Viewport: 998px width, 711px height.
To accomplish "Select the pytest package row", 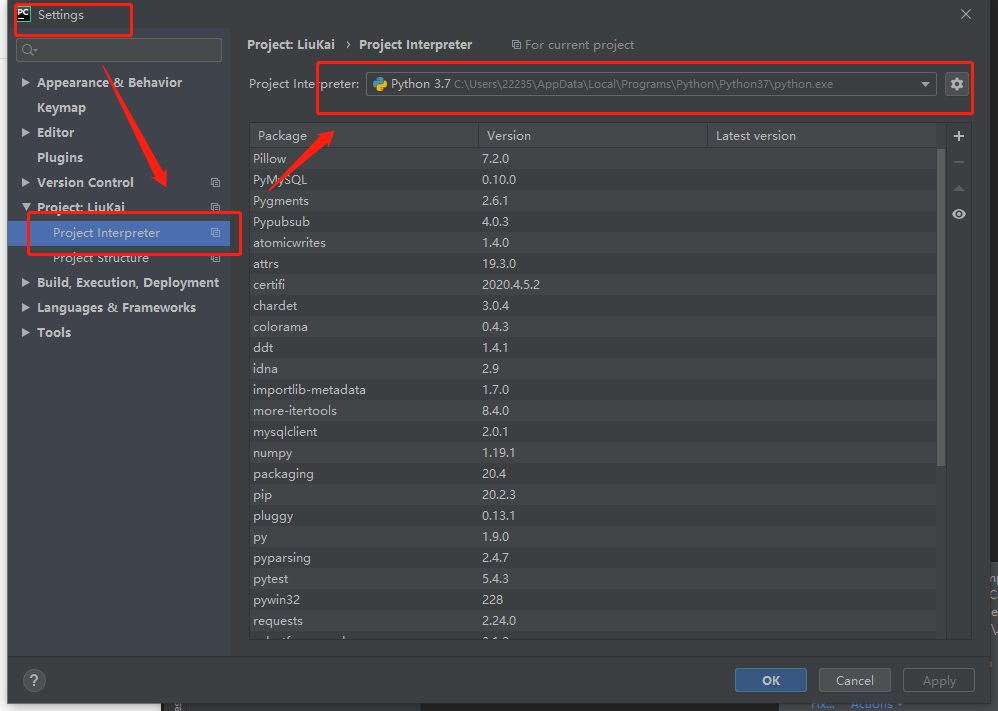I will [593, 579].
